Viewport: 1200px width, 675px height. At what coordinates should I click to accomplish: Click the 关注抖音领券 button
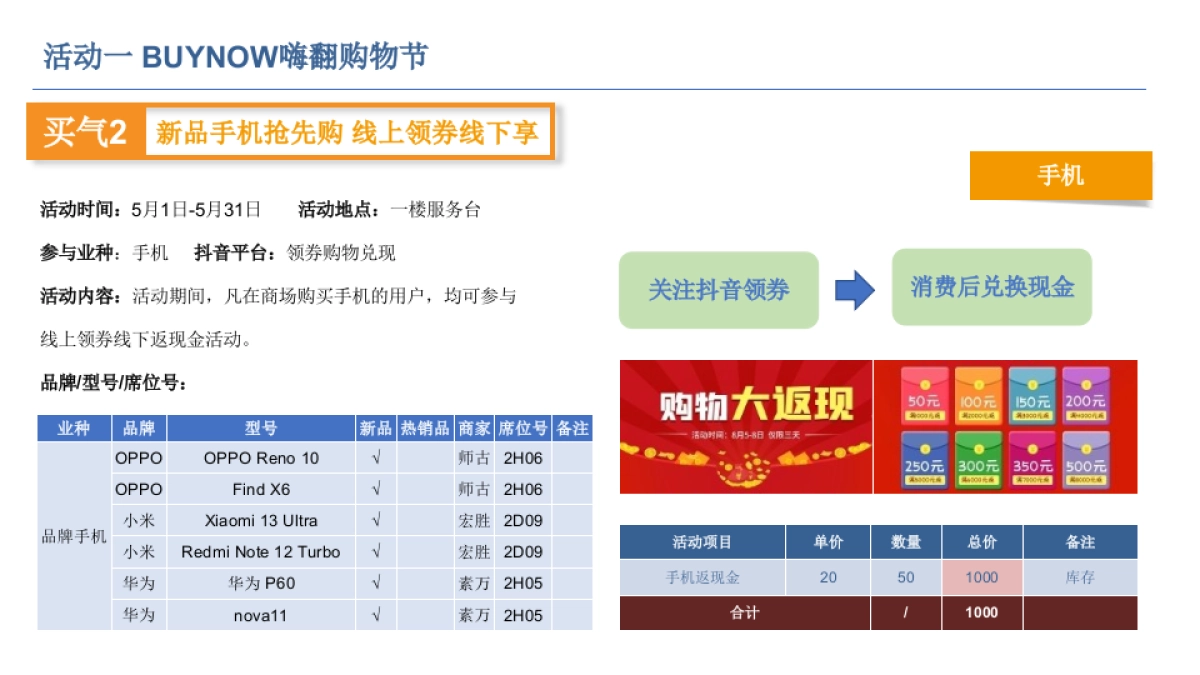point(722,289)
